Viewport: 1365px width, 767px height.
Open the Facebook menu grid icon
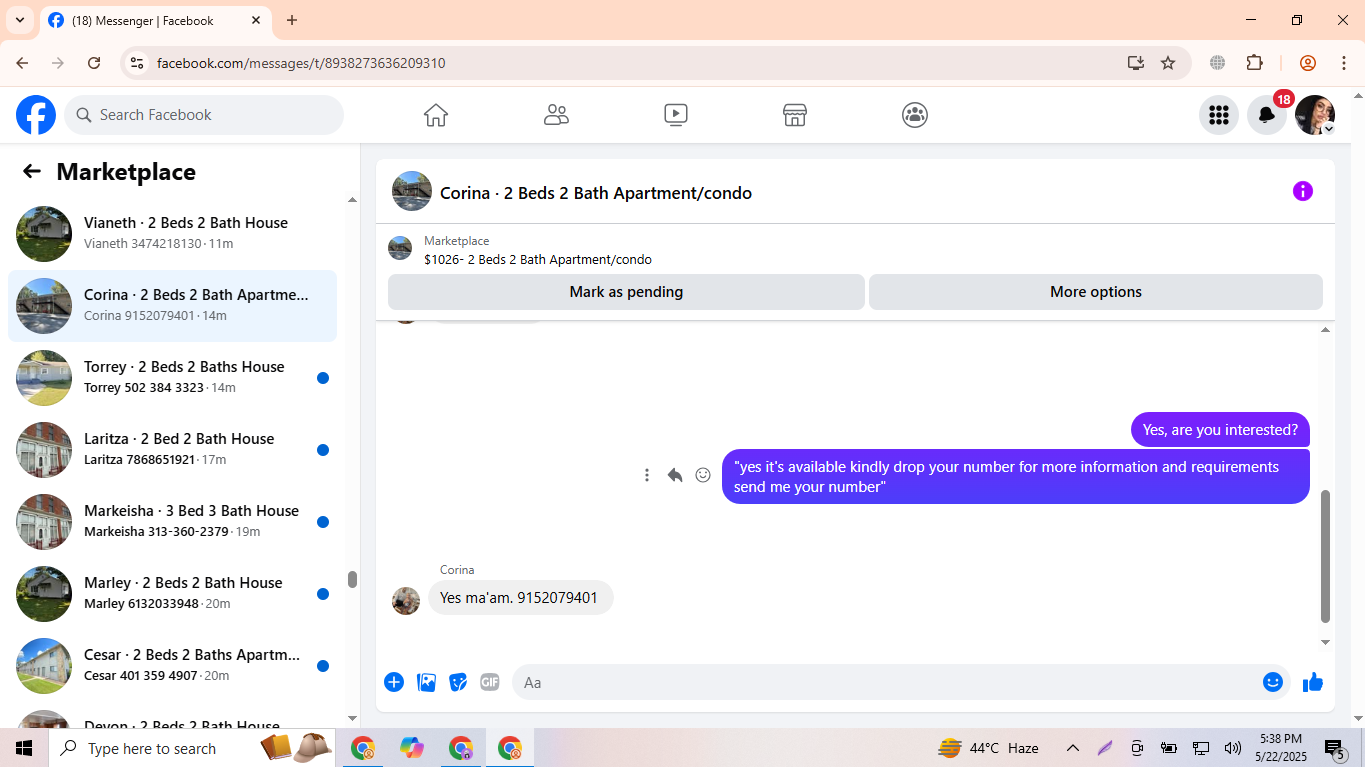(x=1218, y=115)
